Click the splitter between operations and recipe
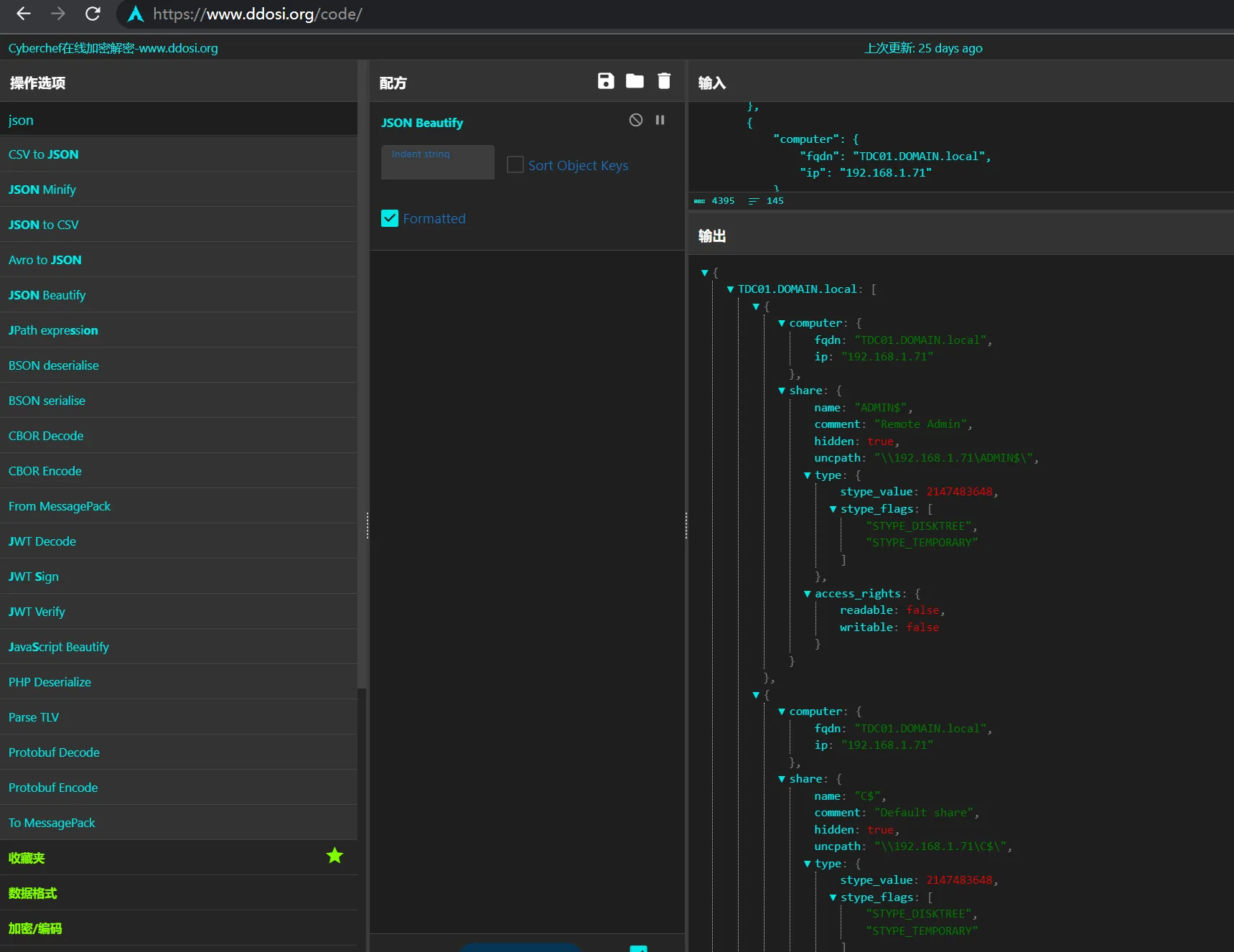Image resolution: width=1234 pixels, height=952 pixels. pyautogui.click(x=368, y=526)
